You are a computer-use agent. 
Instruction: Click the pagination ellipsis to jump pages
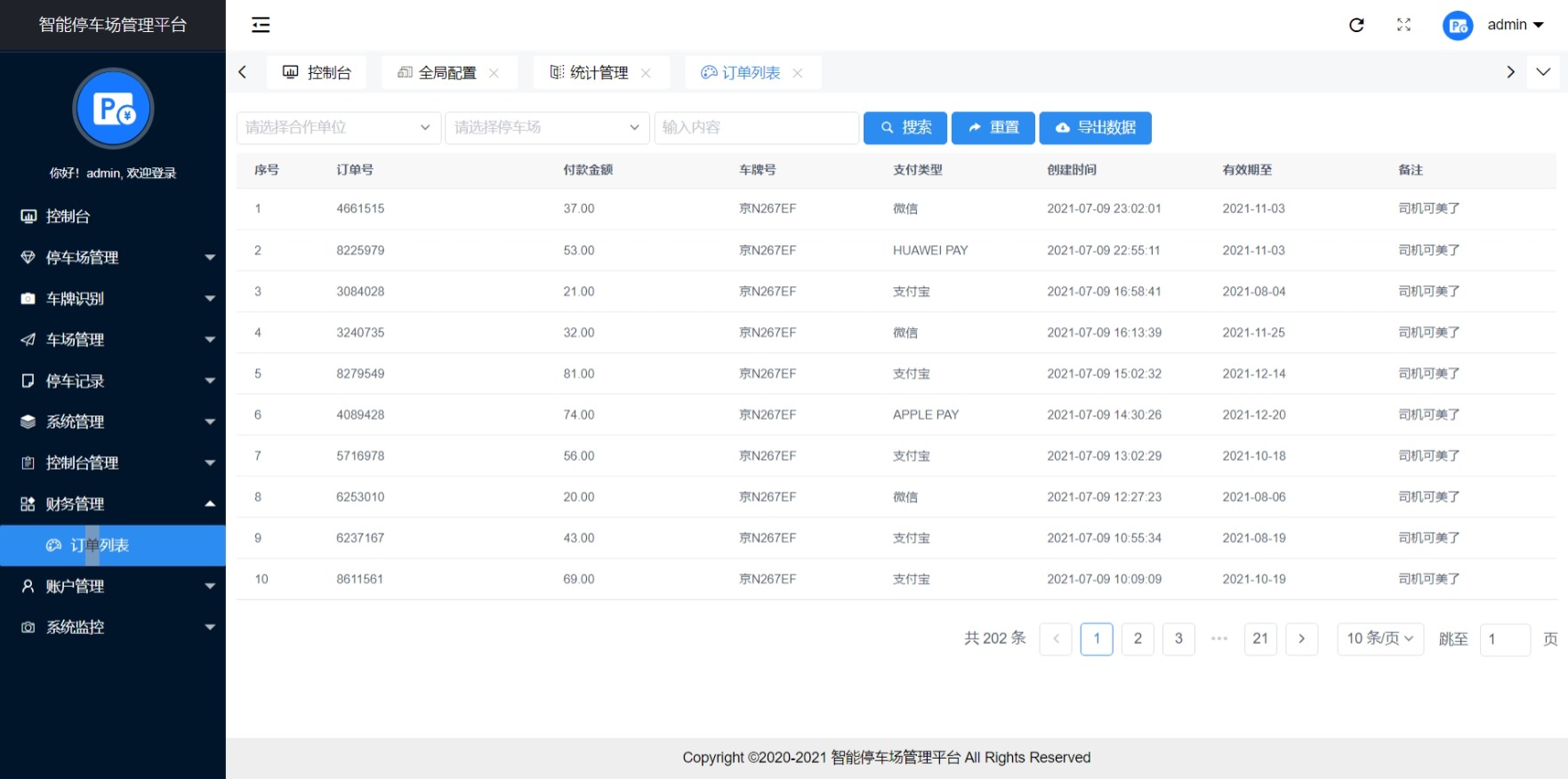pyautogui.click(x=1219, y=638)
